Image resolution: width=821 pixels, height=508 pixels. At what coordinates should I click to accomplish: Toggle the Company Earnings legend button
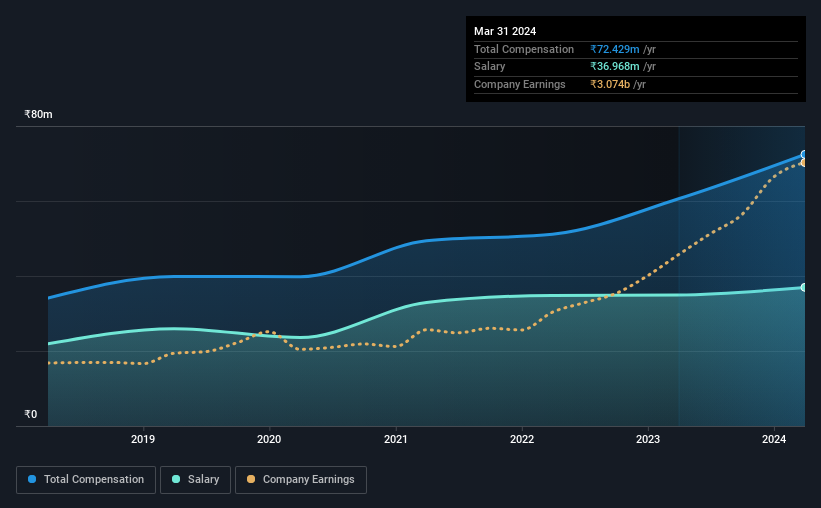click(301, 480)
